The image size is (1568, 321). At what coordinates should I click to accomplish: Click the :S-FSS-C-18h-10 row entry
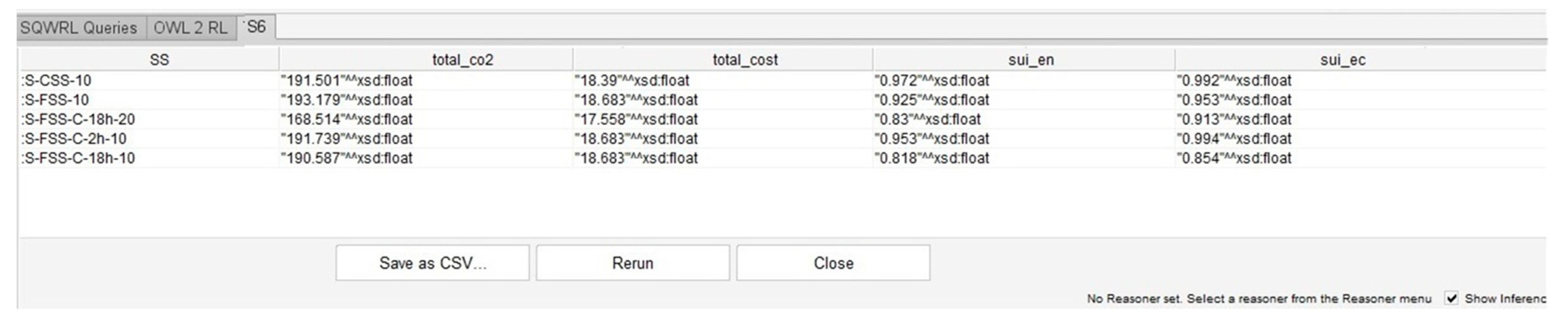pyautogui.click(x=78, y=159)
